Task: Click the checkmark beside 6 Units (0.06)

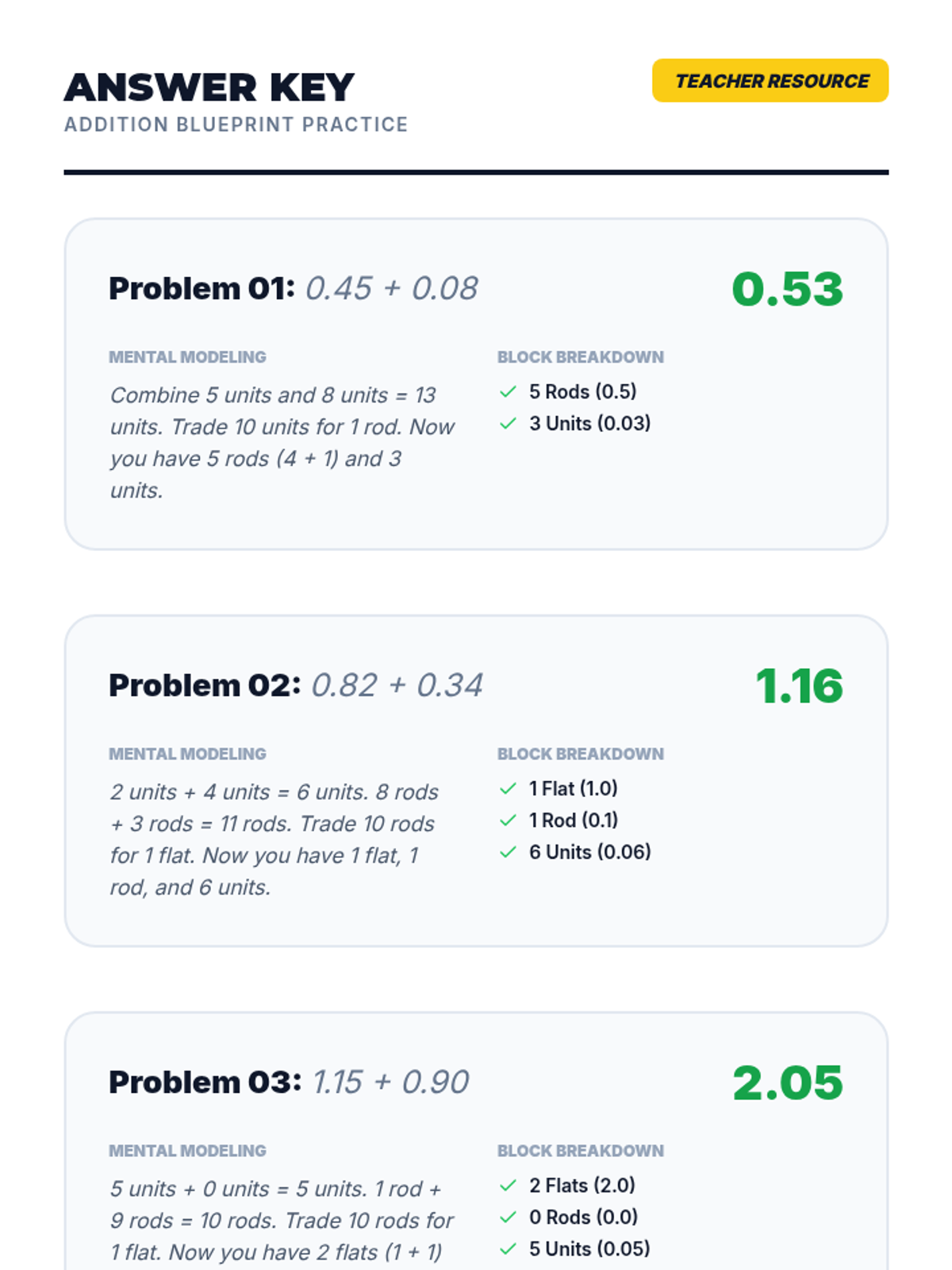Action: click(x=509, y=852)
